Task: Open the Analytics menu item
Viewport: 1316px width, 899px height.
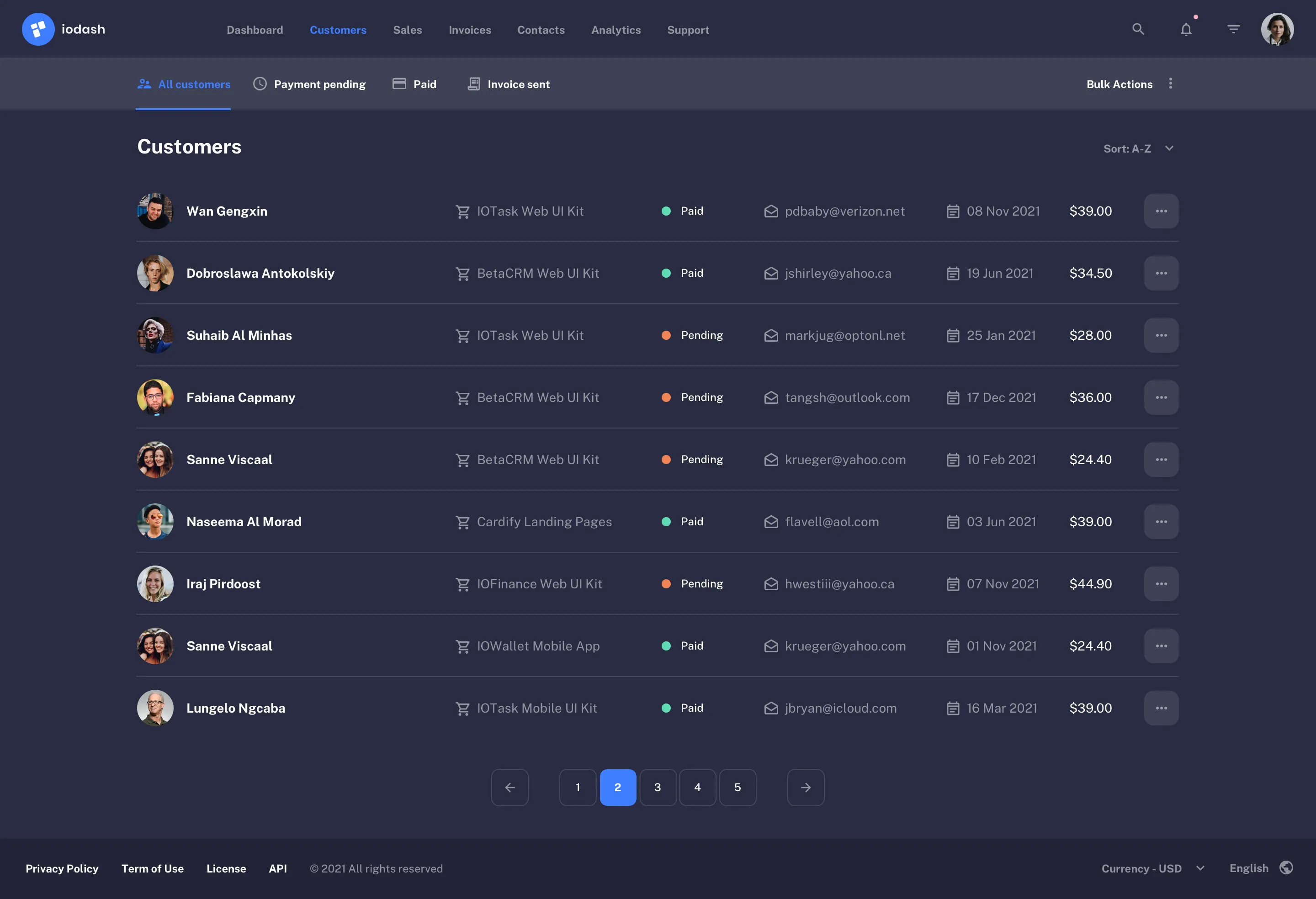Action: [616, 29]
